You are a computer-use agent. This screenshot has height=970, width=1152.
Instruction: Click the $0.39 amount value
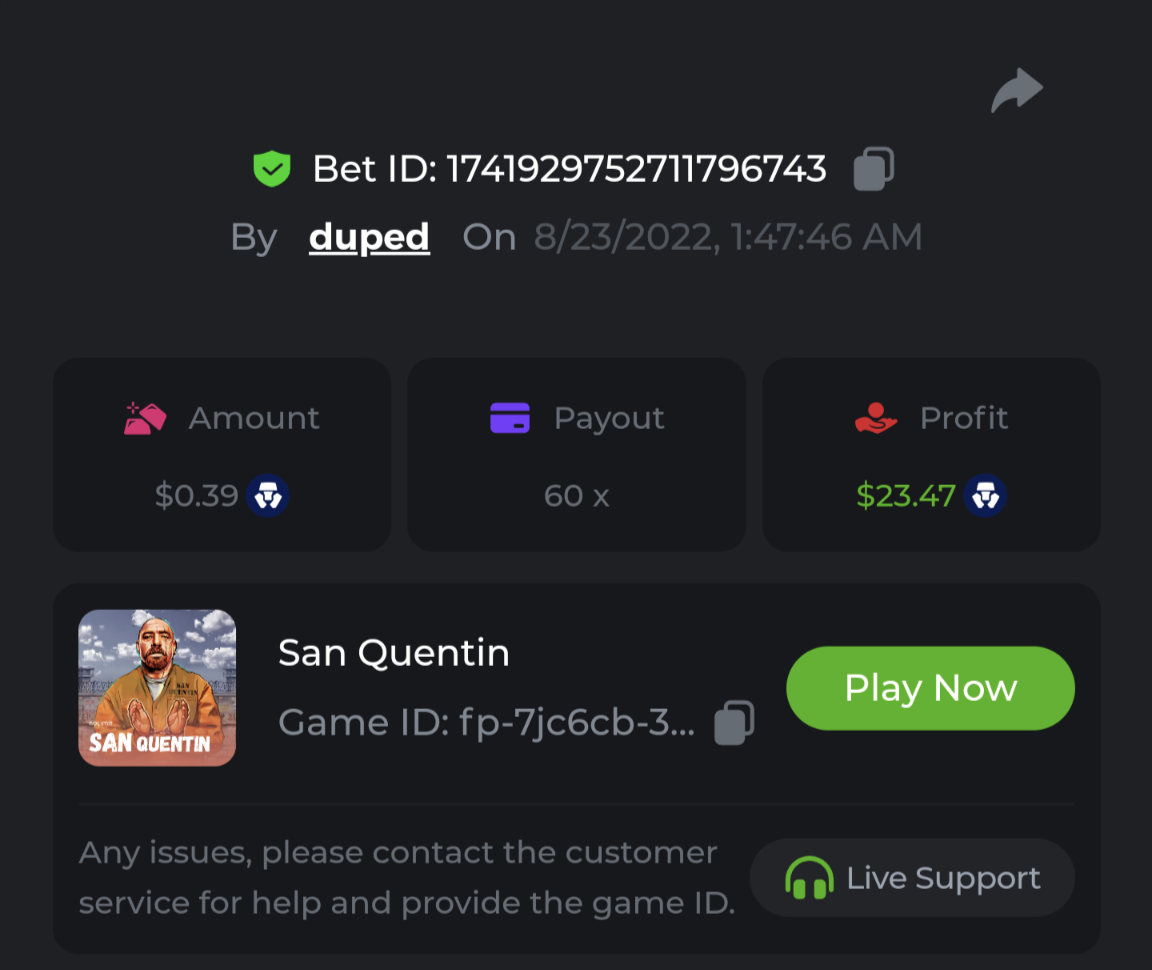click(196, 495)
